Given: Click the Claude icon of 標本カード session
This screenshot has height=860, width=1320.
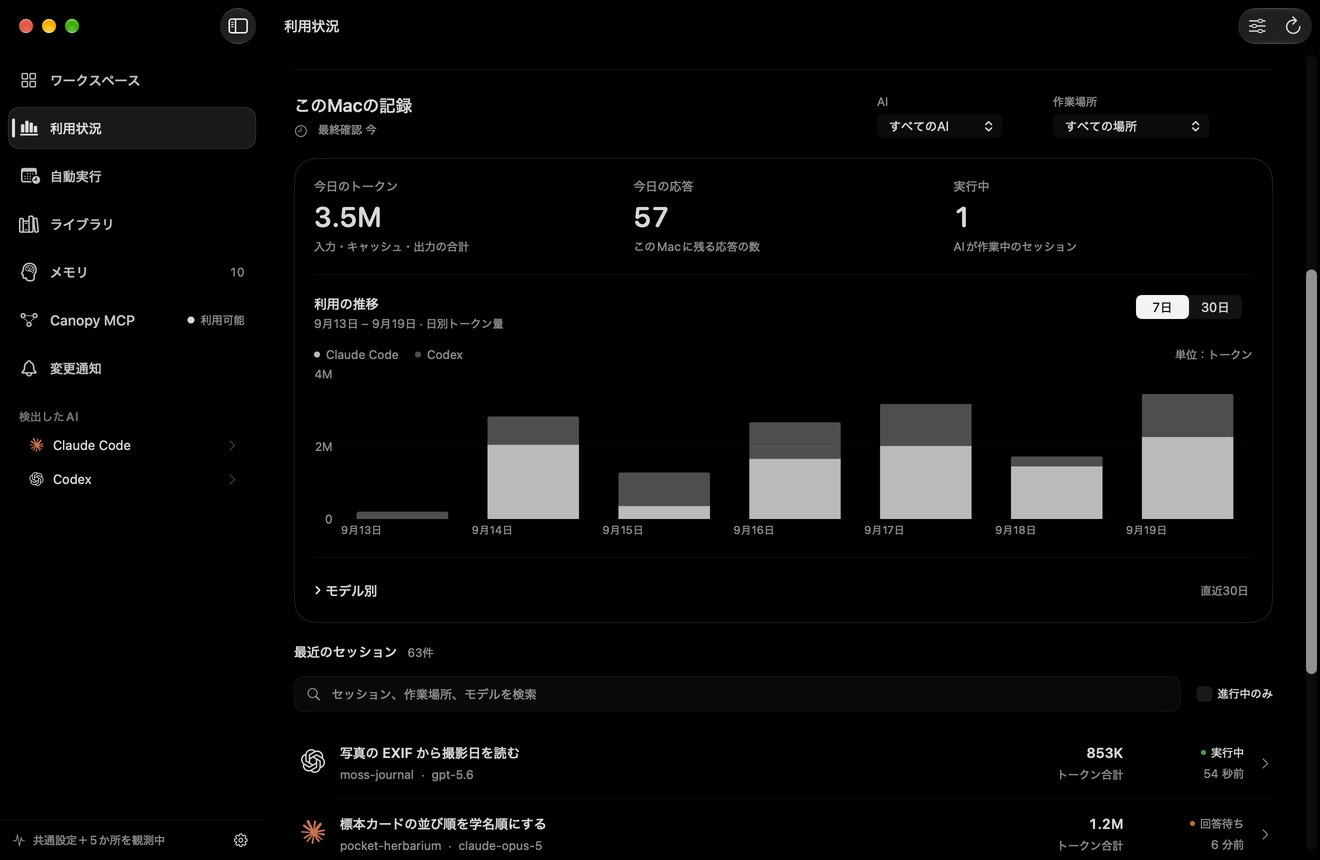Looking at the screenshot, I should click(313, 832).
